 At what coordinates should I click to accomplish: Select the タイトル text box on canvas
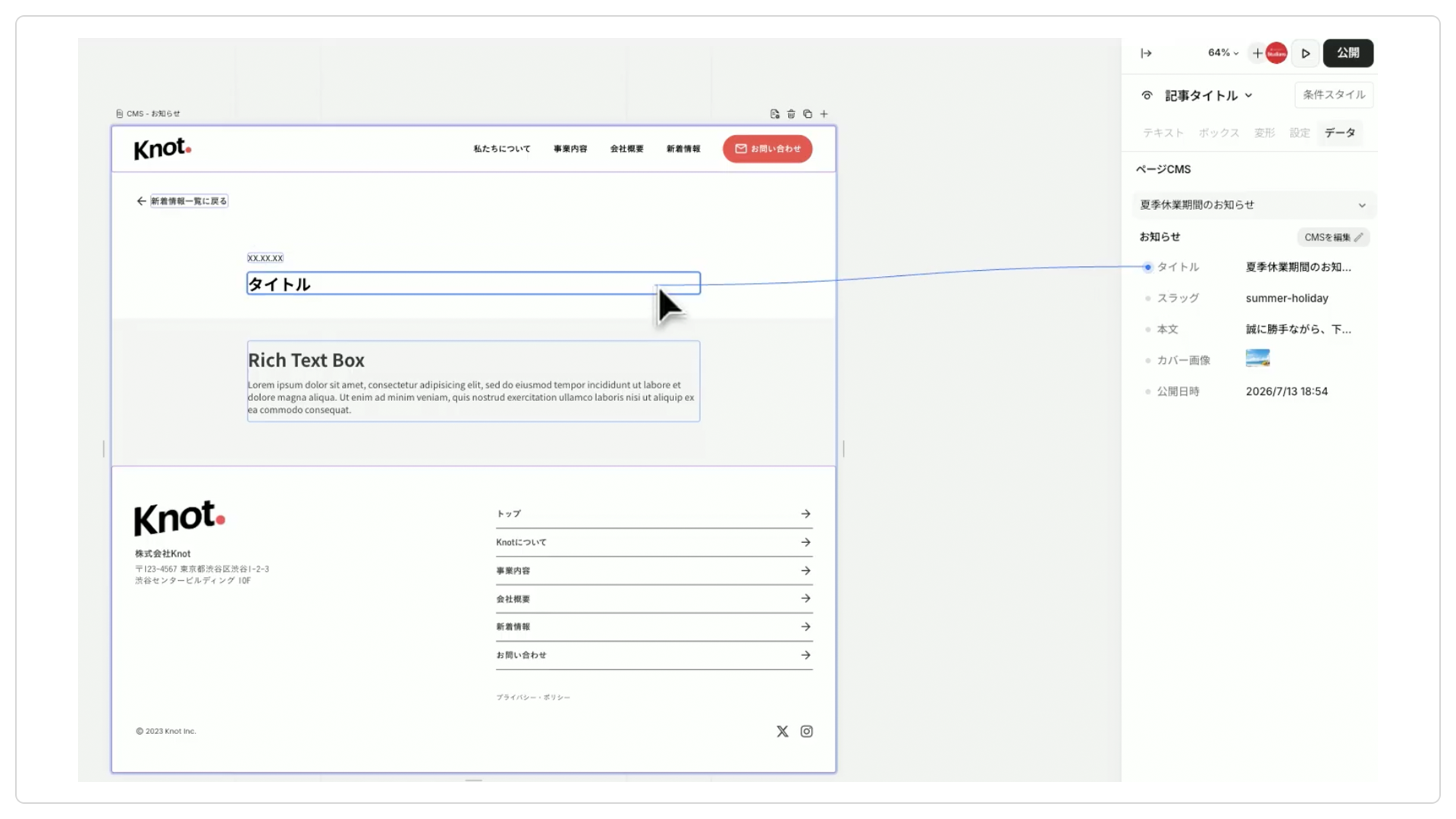pos(473,284)
